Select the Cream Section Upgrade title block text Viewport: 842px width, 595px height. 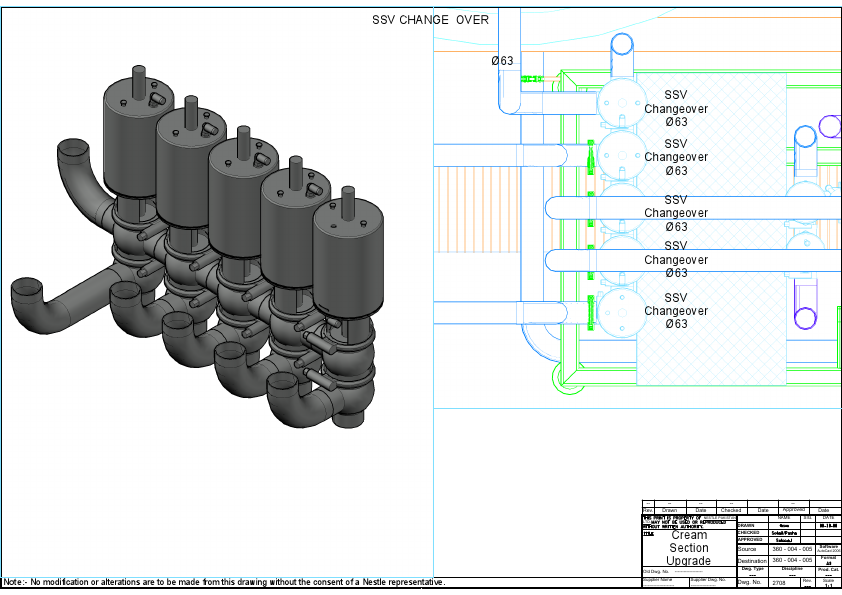pyautogui.click(x=690, y=546)
